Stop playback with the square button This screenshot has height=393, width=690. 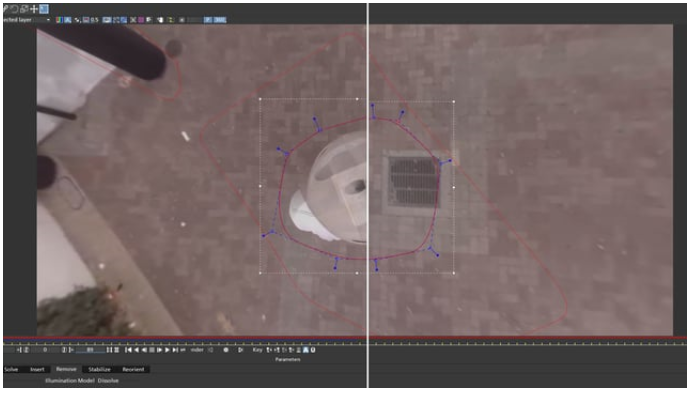tap(152, 350)
